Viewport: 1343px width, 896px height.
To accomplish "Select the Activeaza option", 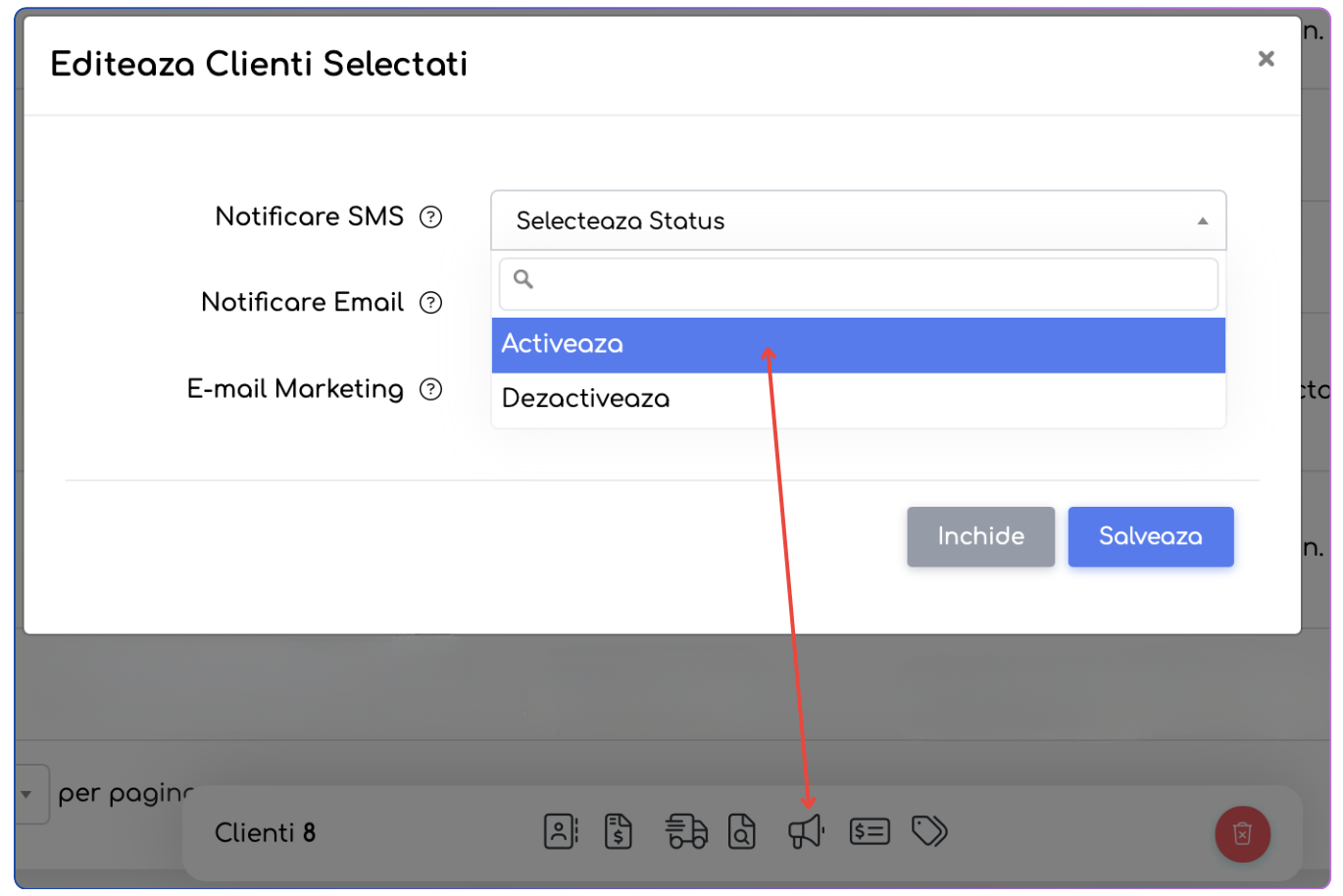I will [858, 344].
